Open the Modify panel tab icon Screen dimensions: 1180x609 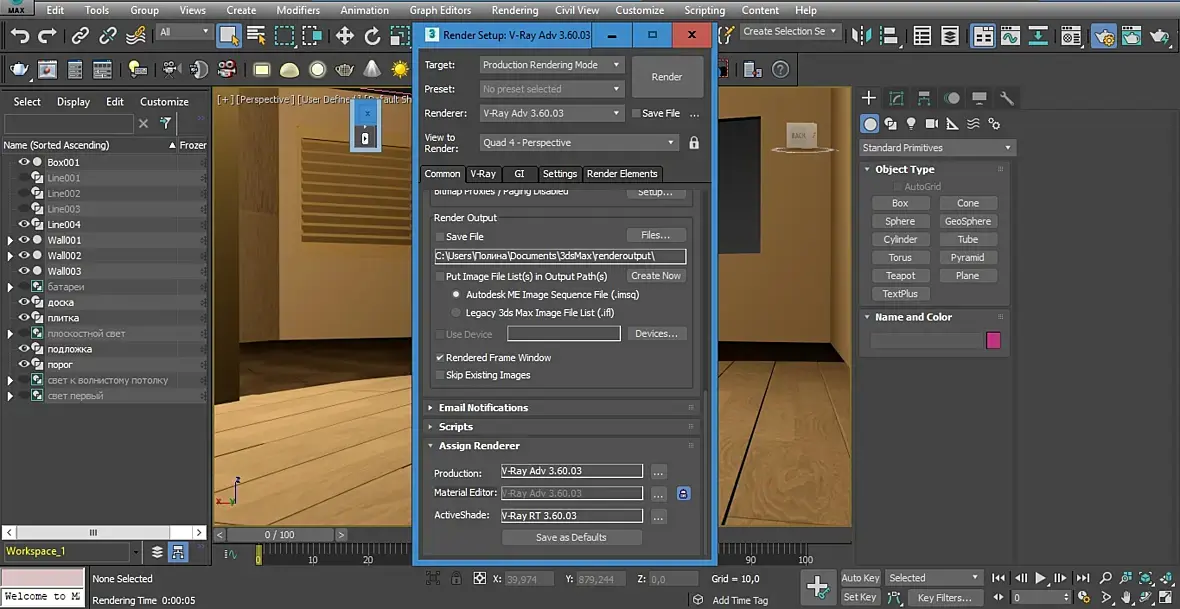(897, 98)
